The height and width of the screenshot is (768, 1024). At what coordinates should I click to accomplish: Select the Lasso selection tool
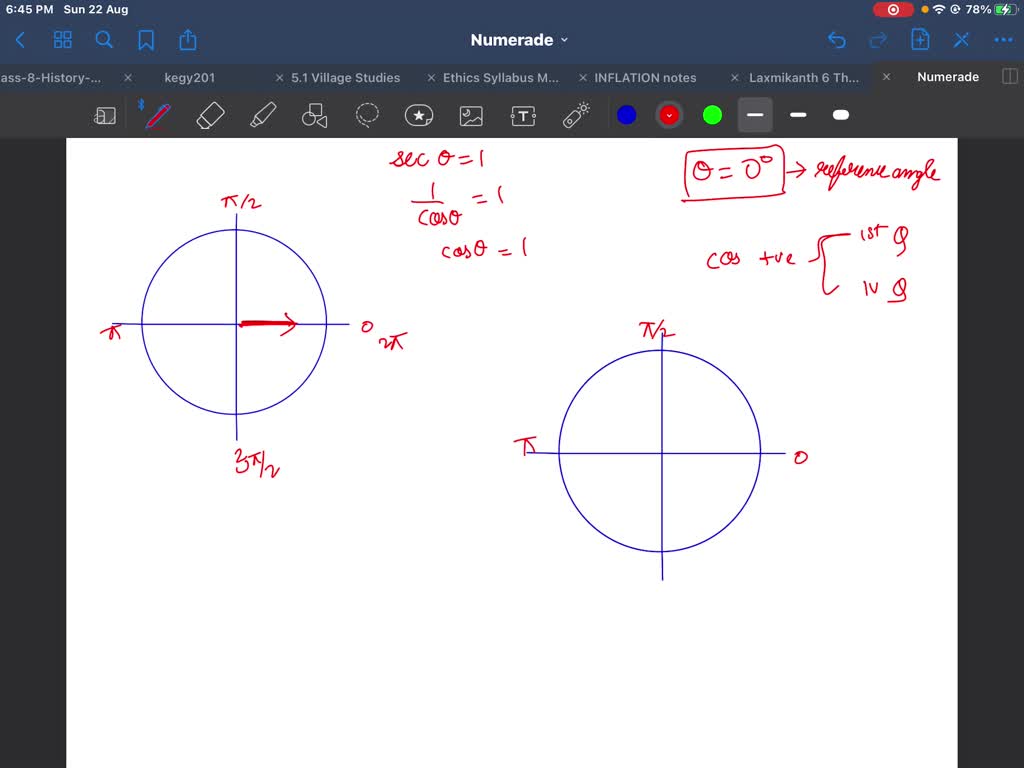tap(367, 115)
